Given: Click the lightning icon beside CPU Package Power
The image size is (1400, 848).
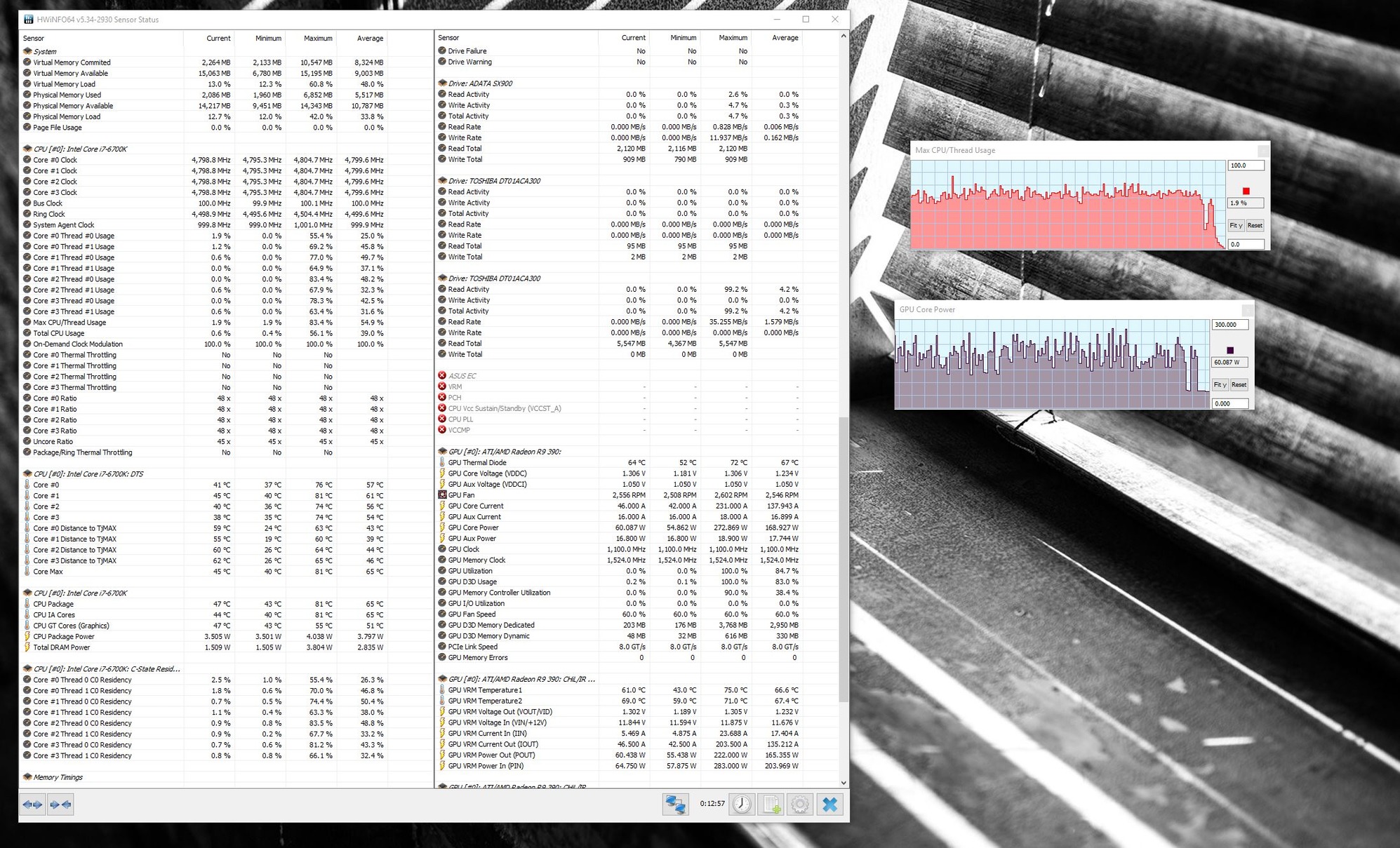Looking at the screenshot, I should pos(27,637).
